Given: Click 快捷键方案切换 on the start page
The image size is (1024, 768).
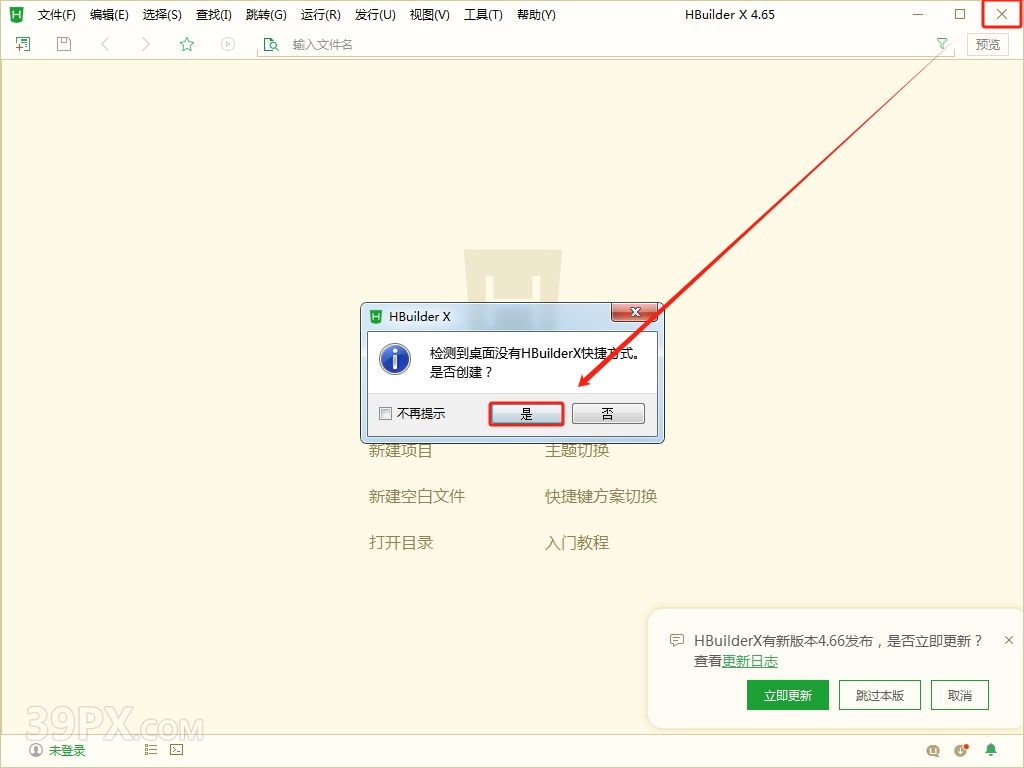Looking at the screenshot, I should pyautogui.click(x=601, y=496).
